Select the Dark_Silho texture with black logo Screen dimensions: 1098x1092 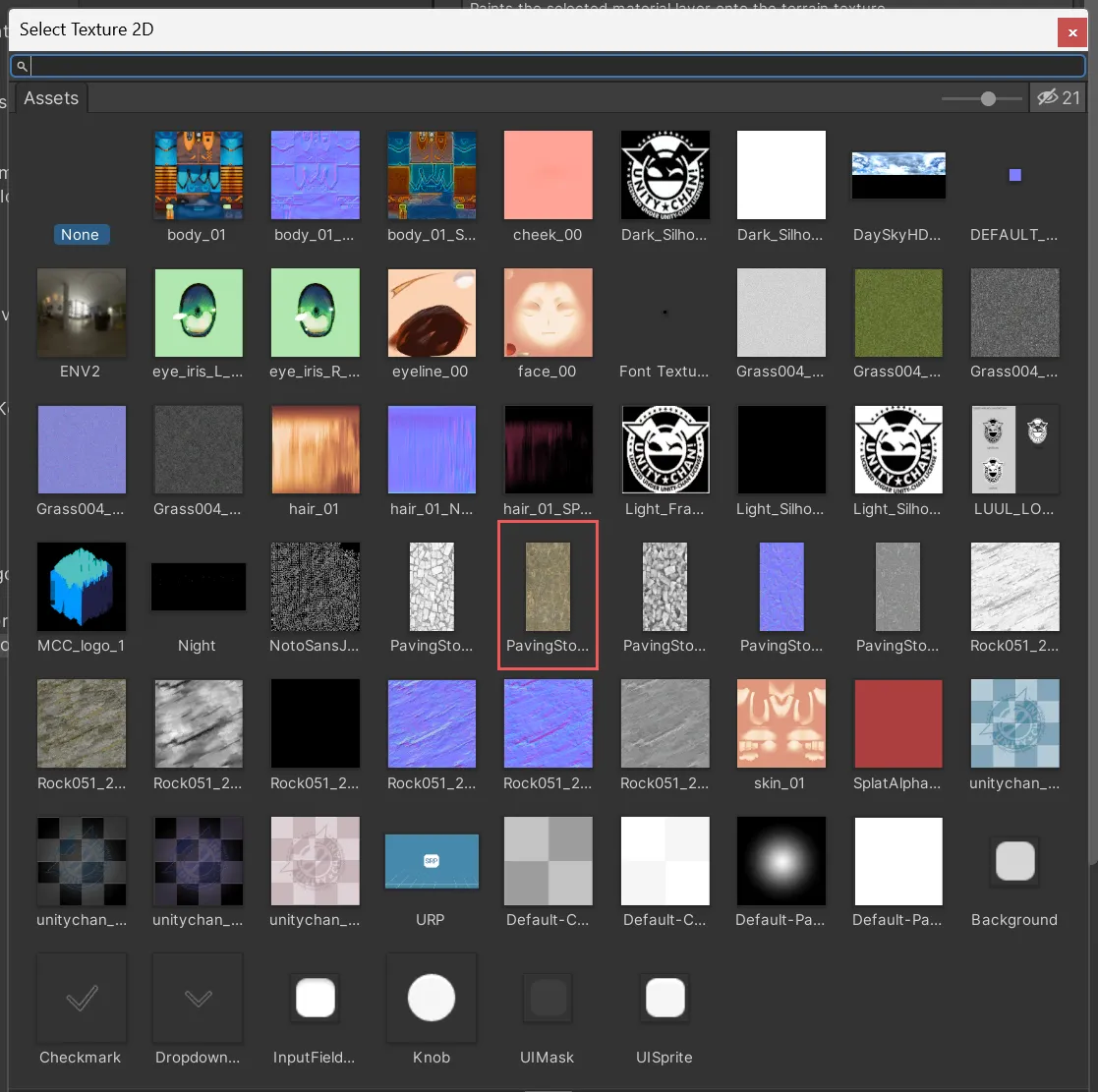coord(665,175)
